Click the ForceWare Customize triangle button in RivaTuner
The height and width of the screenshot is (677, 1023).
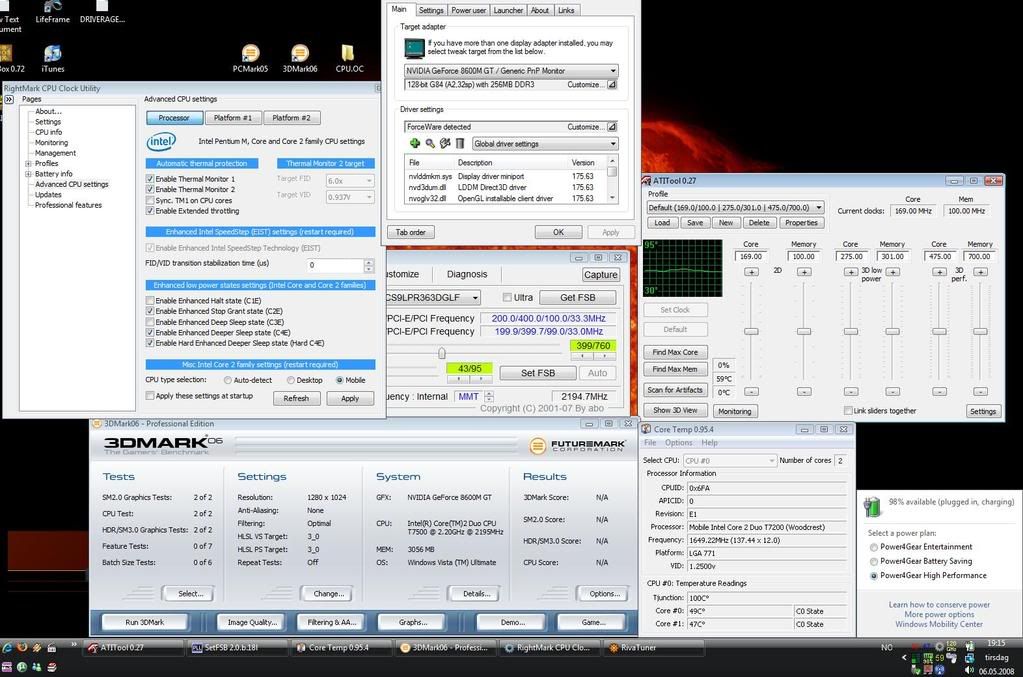click(x=612, y=127)
